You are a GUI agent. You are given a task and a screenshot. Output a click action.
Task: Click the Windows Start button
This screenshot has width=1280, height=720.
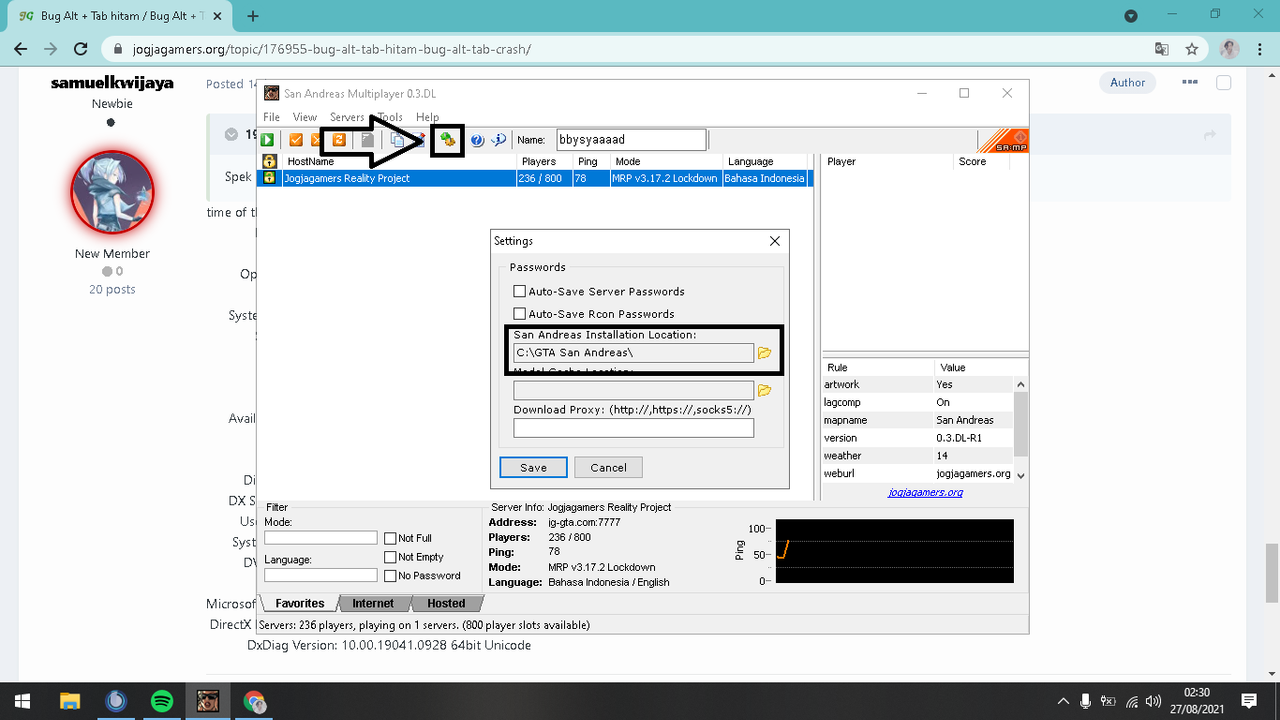coord(23,701)
